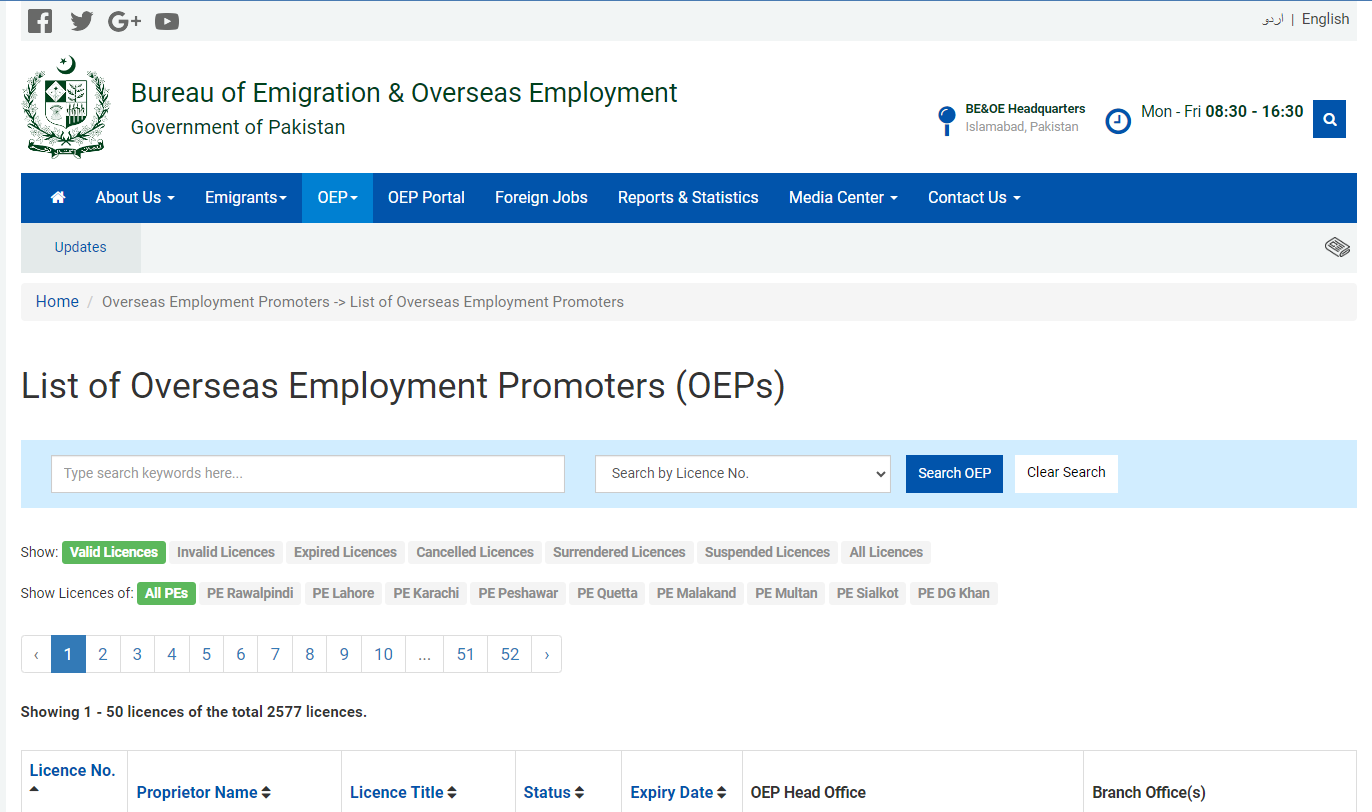Go to pagination page 51
1372x812 pixels.
(465, 655)
